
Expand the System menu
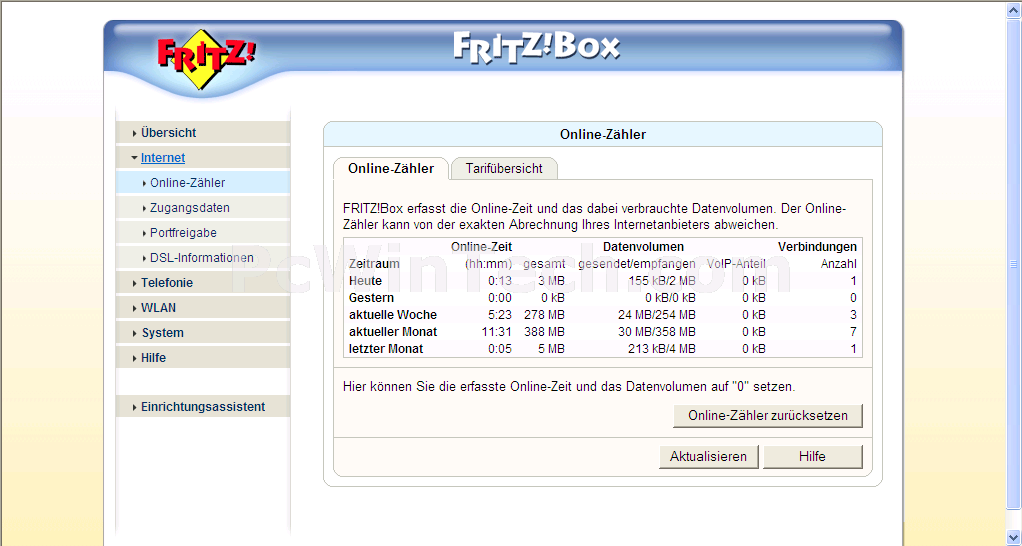(x=203, y=332)
